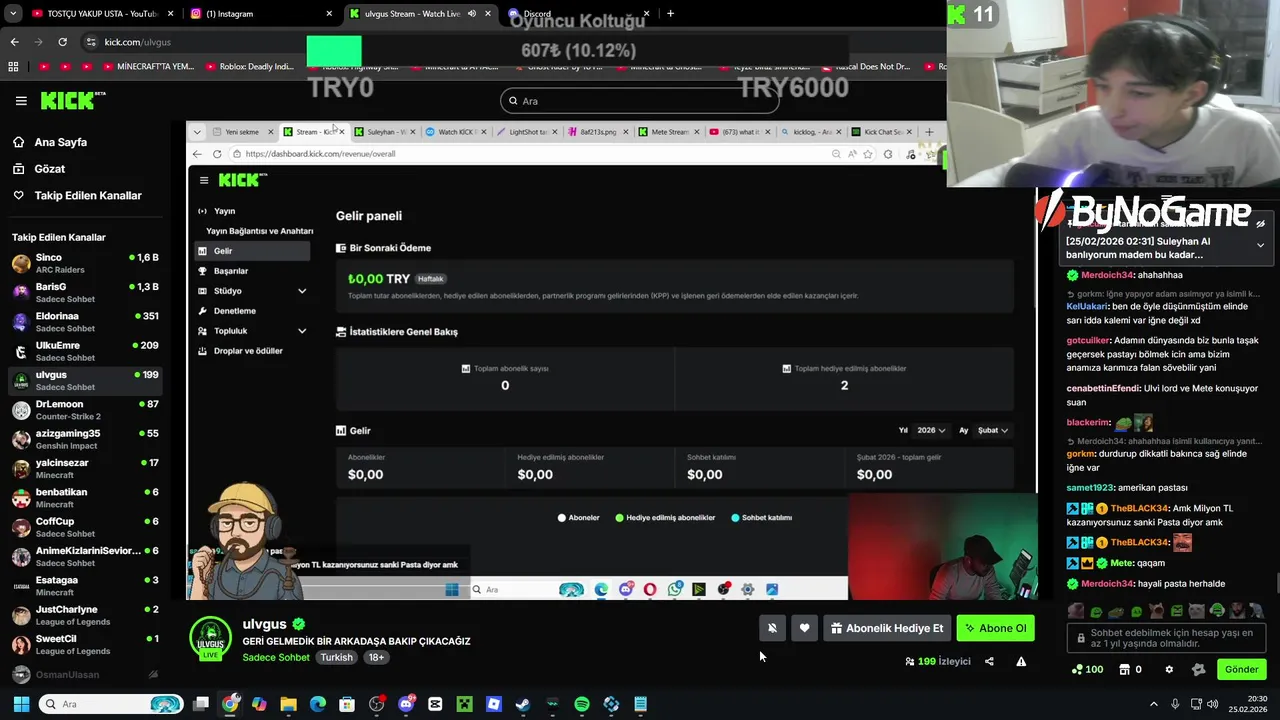Click Hediye edilmiş abonelikler legend dot
This screenshot has height=720, width=1280.
pyautogui.click(x=620, y=518)
